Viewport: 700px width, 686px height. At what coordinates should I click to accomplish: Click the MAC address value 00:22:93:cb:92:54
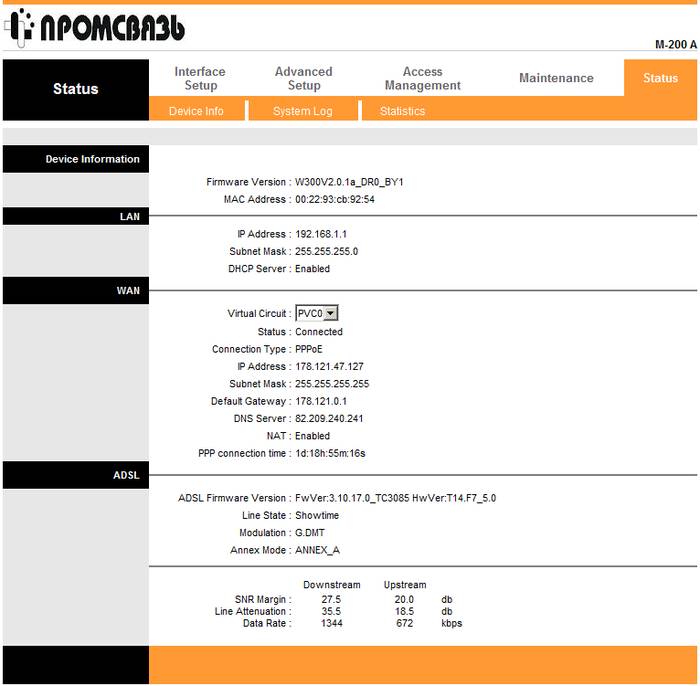tap(335, 199)
